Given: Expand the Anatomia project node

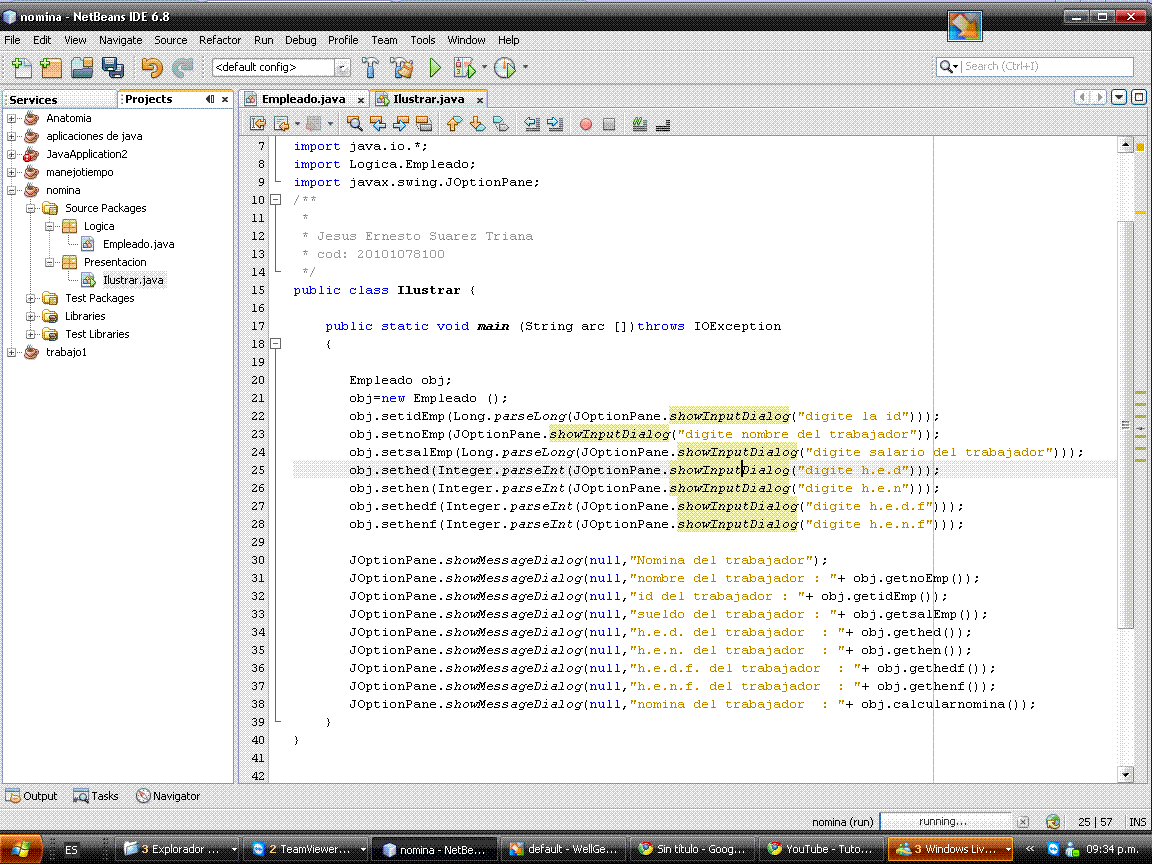Looking at the screenshot, I should (11, 118).
